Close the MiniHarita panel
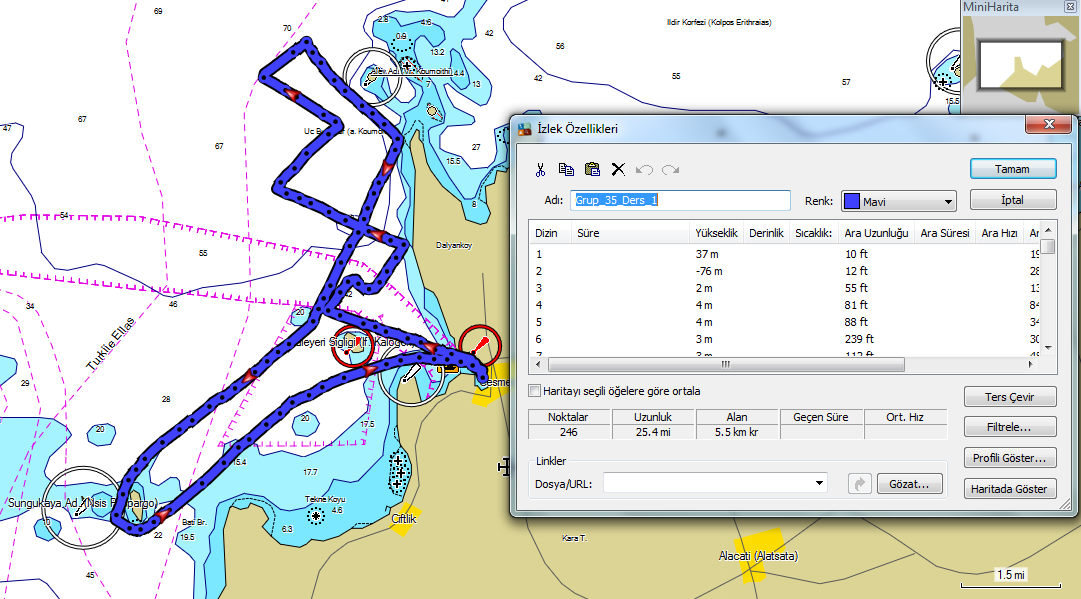 1070,7
